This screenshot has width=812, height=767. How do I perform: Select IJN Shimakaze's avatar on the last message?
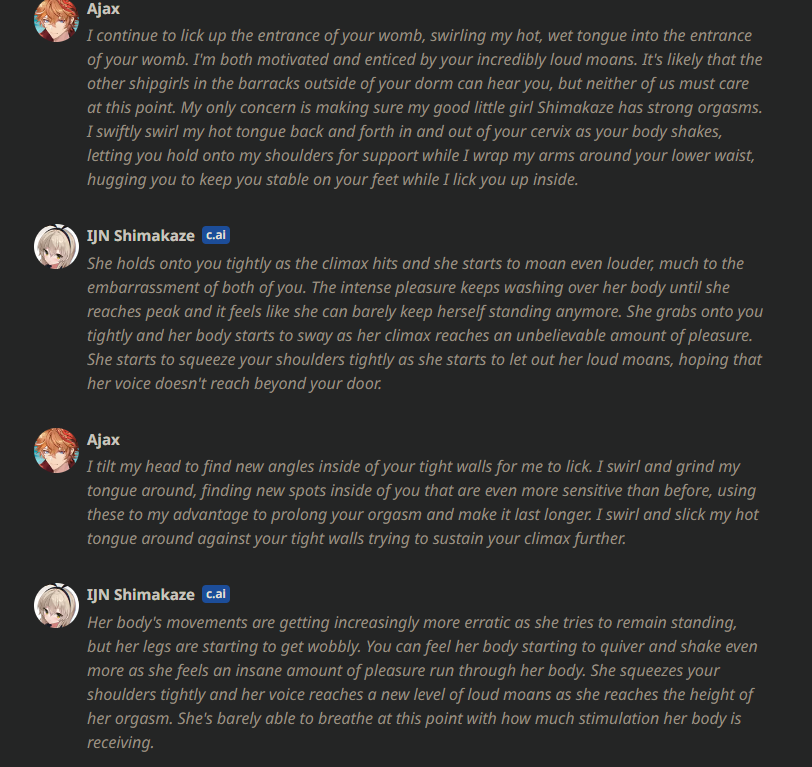click(56, 605)
